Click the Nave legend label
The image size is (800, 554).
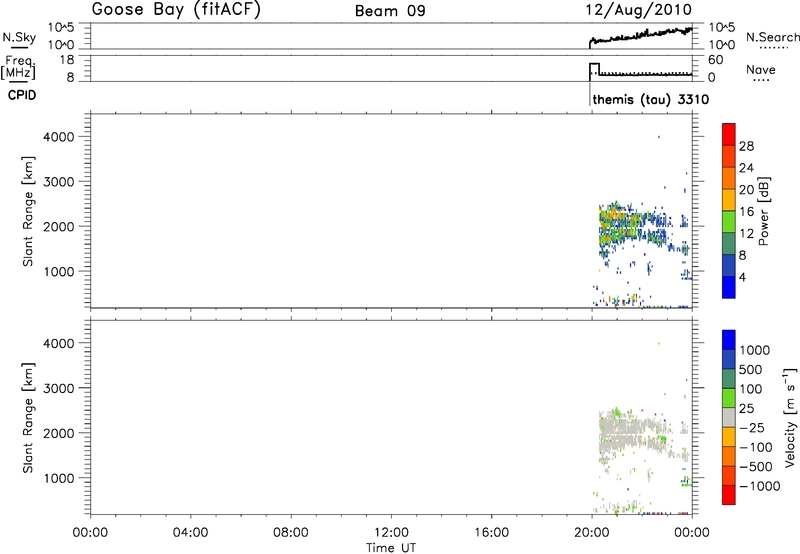(x=764, y=68)
